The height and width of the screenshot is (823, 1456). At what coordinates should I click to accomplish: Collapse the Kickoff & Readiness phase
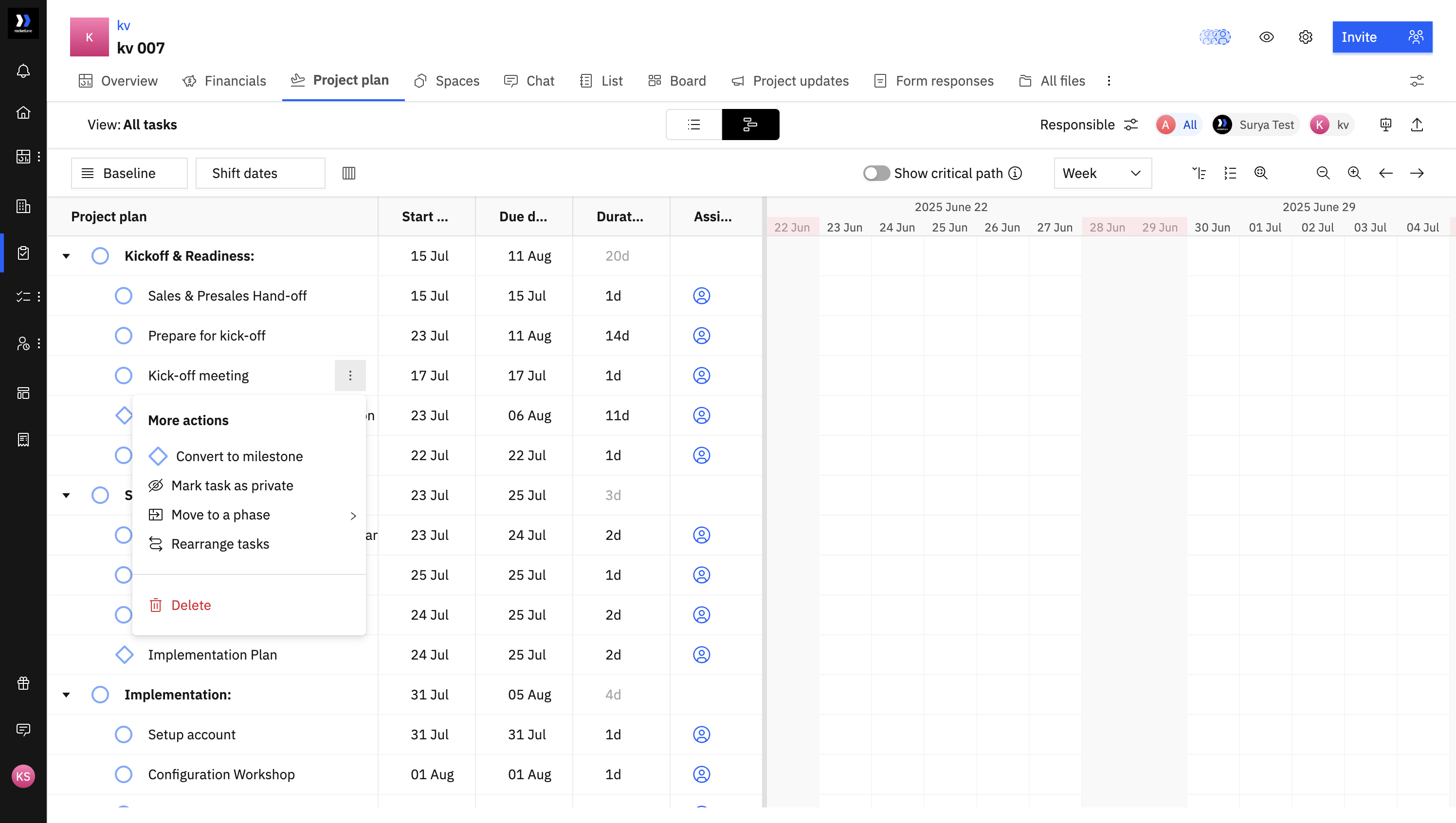coord(66,256)
